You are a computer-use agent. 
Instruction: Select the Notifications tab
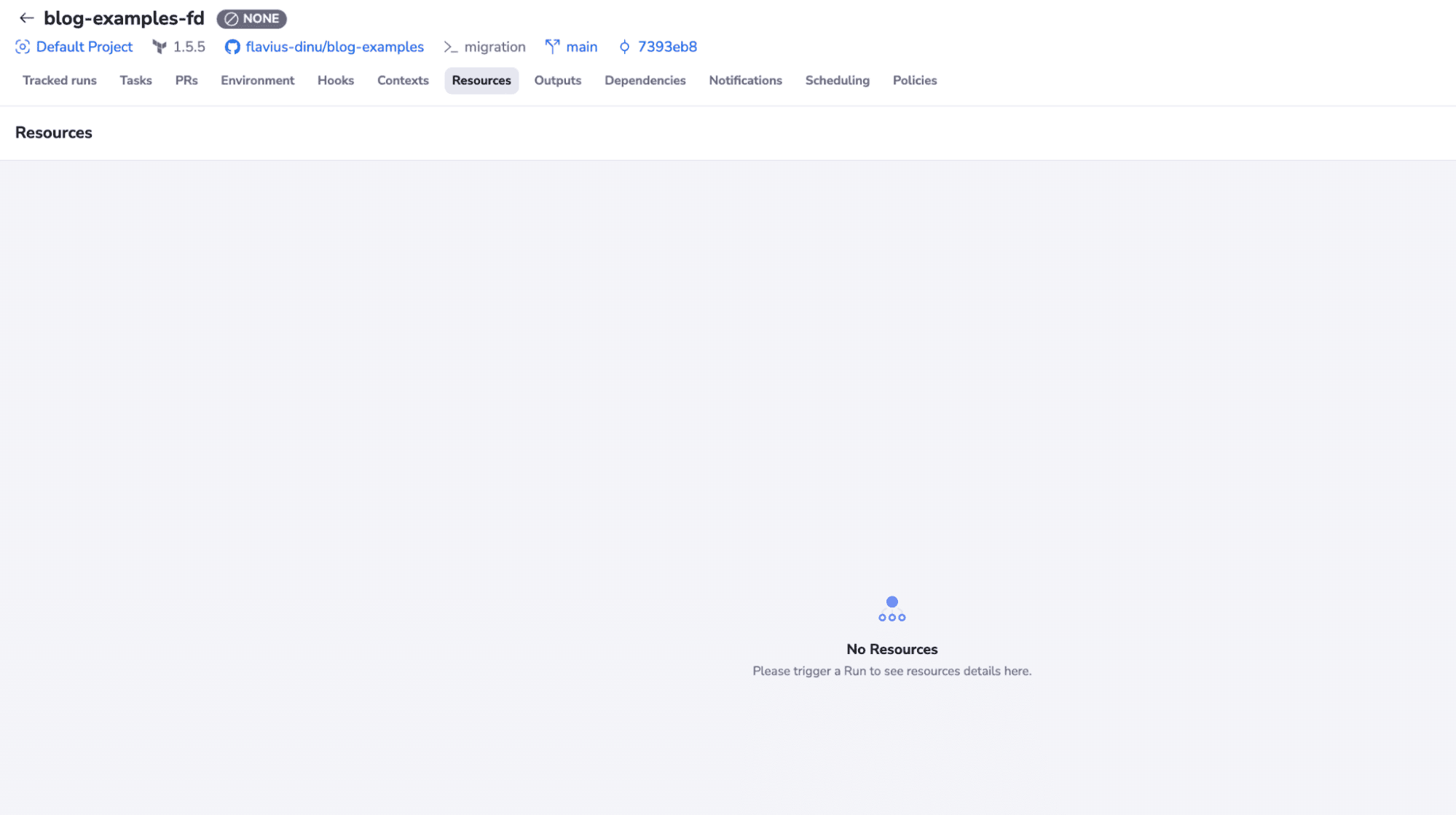(745, 80)
